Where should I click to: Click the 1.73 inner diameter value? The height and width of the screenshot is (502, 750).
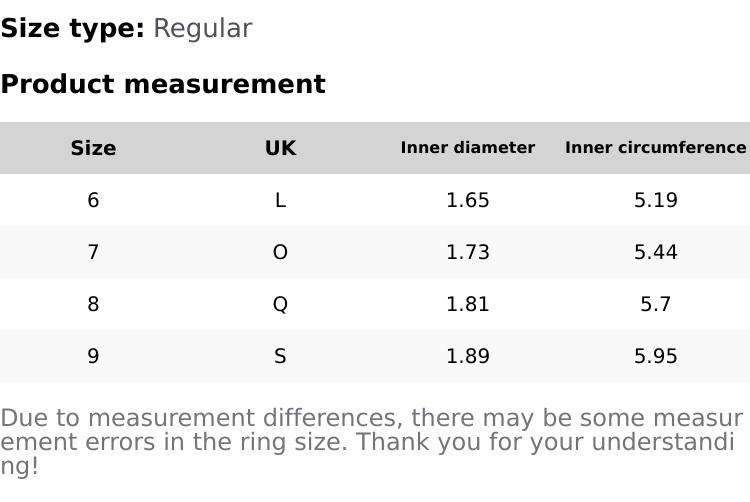coord(467,252)
